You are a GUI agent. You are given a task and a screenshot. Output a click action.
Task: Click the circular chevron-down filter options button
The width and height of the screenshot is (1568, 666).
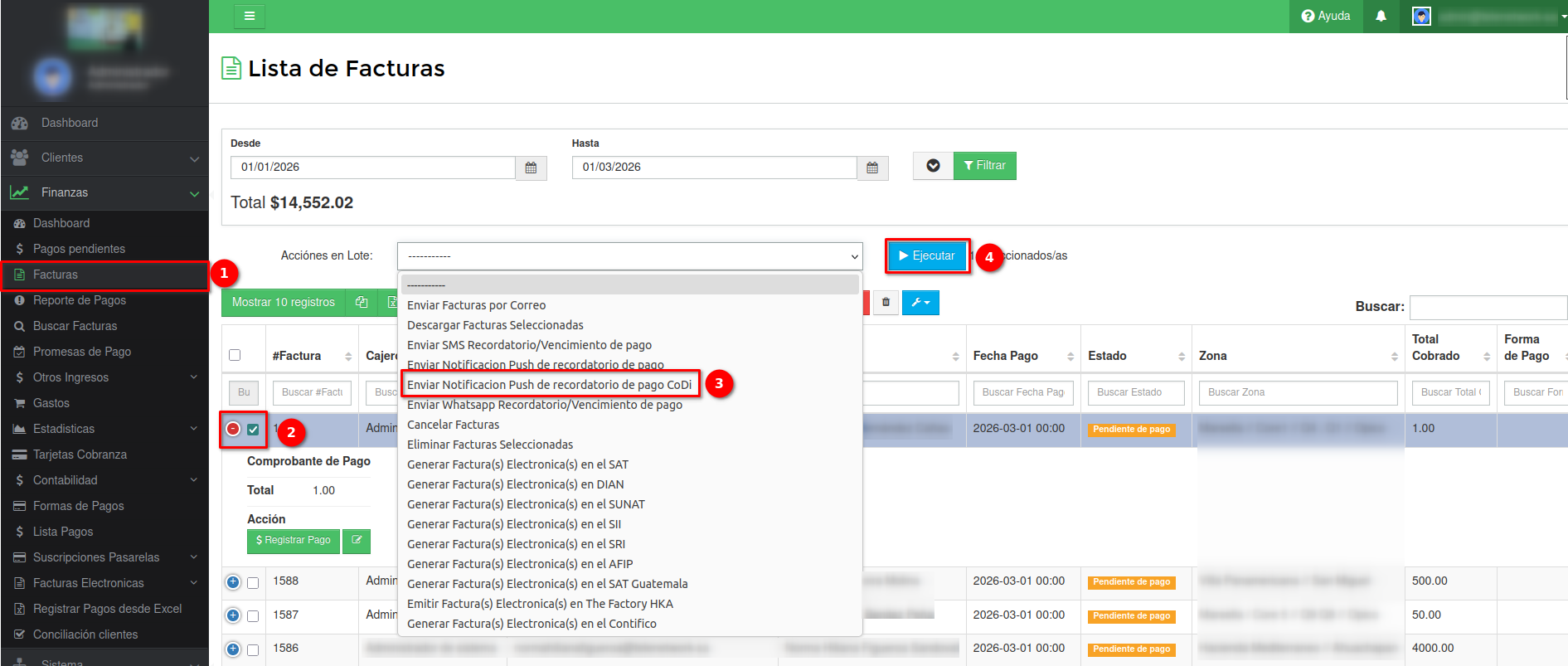pyautogui.click(x=933, y=166)
